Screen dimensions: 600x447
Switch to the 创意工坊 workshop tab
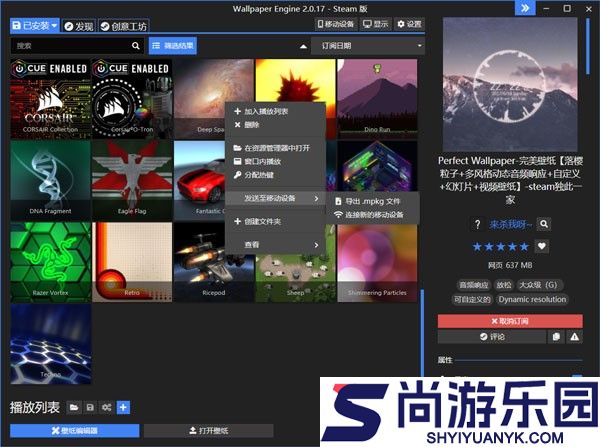pyautogui.click(x=124, y=26)
